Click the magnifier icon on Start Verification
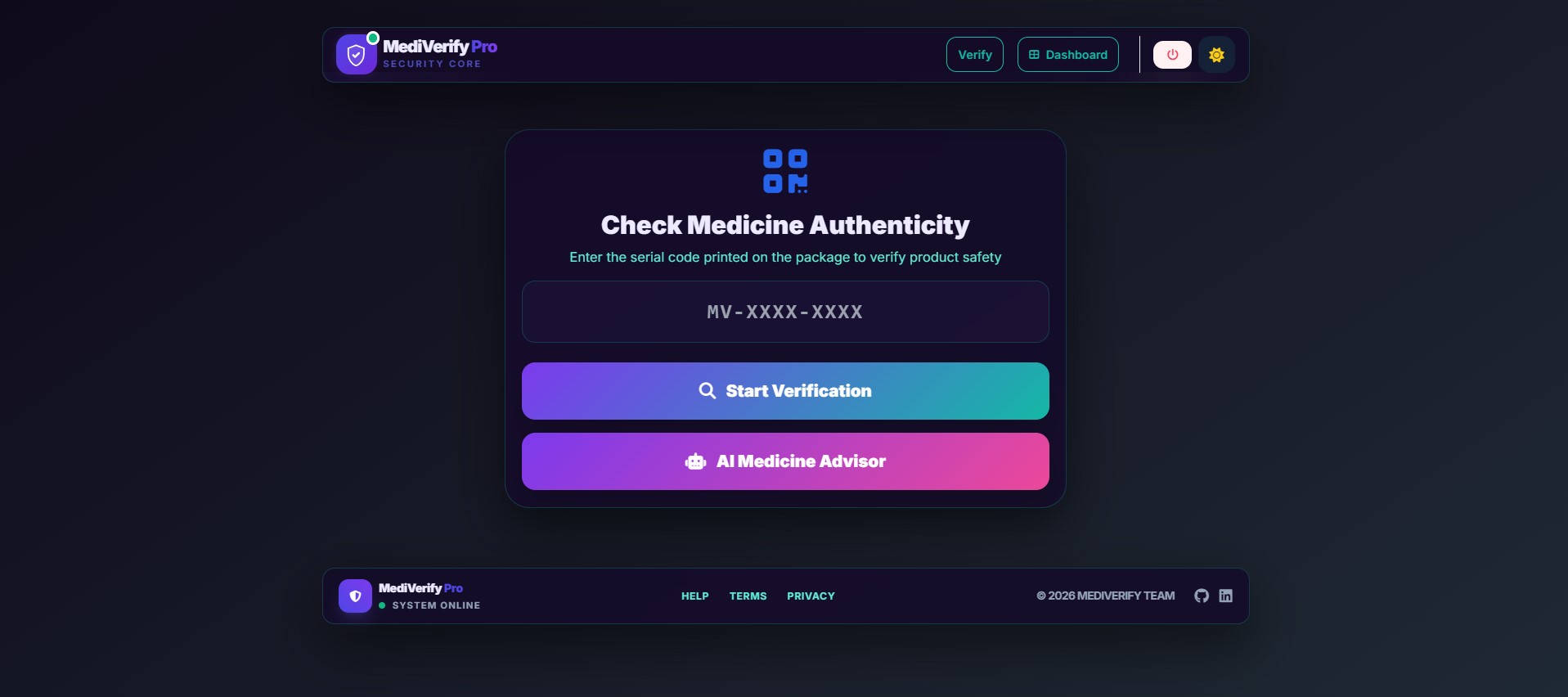This screenshot has height=697, width=1568. pos(707,391)
